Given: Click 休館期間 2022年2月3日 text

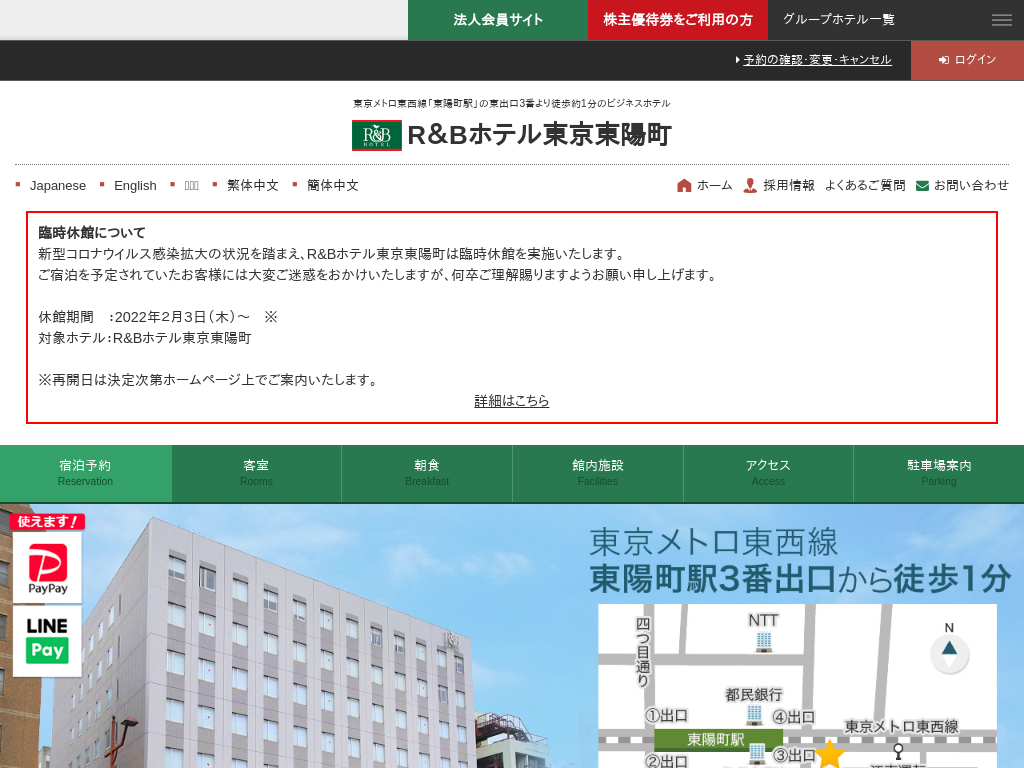Looking at the screenshot, I should pos(158,317).
